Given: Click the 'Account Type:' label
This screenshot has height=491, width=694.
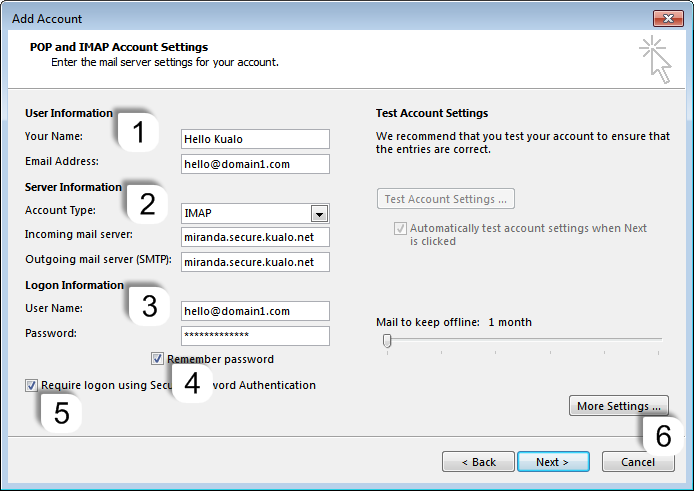Looking at the screenshot, I should pyautogui.click(x=61, y=210).
